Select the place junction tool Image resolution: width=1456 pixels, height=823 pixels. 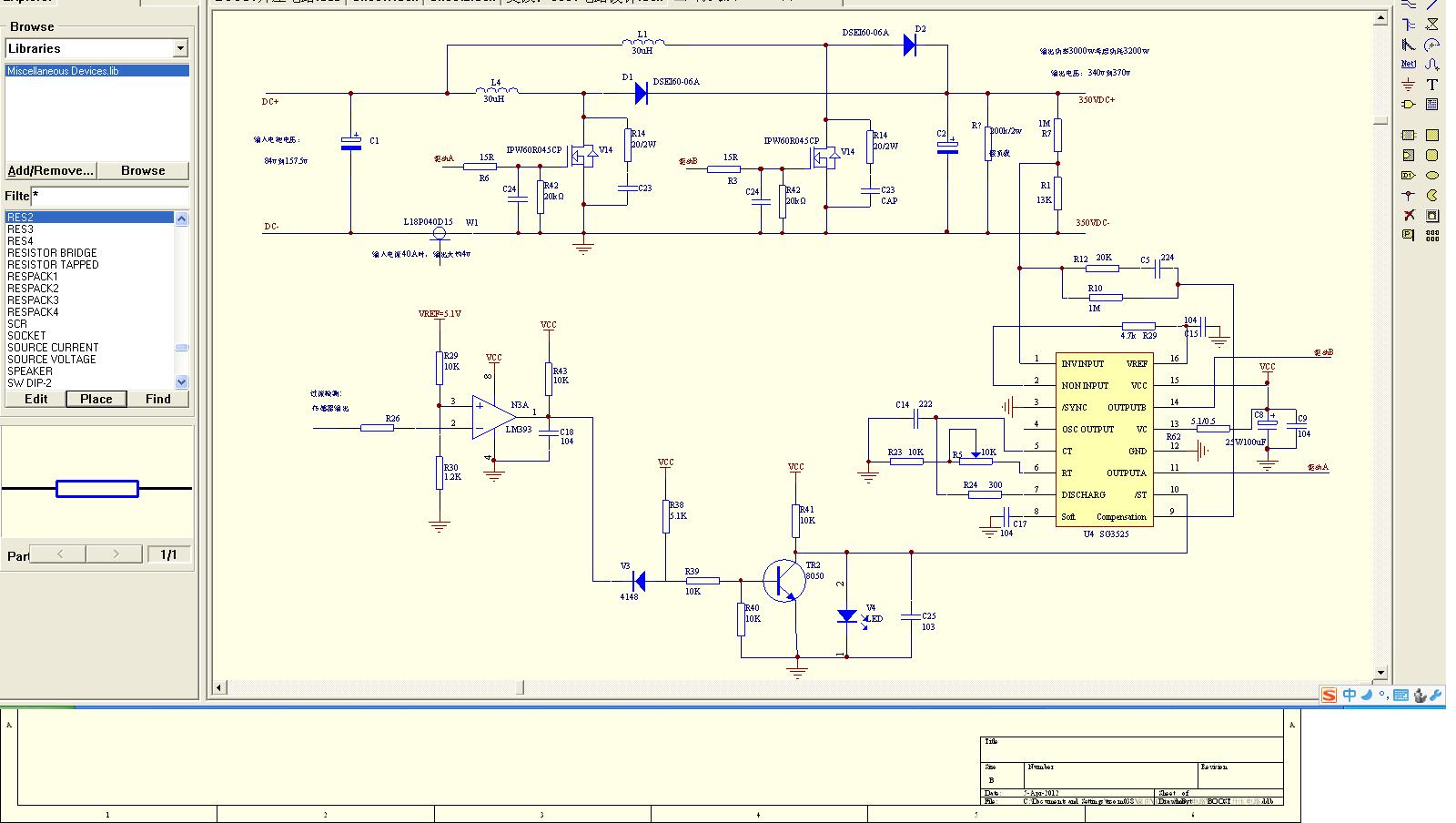1408,196
